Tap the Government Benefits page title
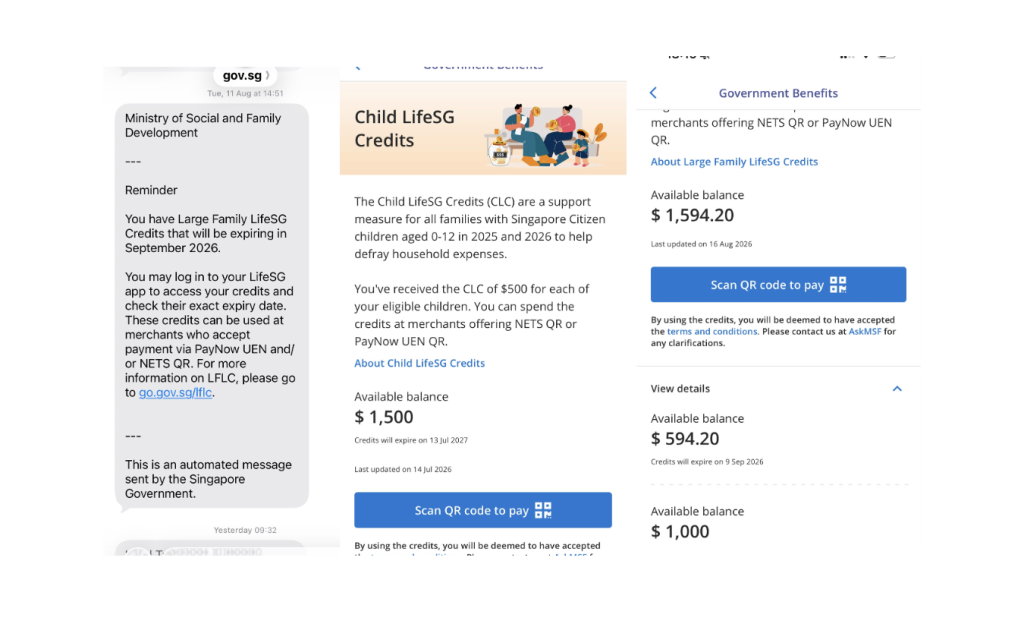Image resolution: width=1024 pixels, height=627 pixels. 778,93
